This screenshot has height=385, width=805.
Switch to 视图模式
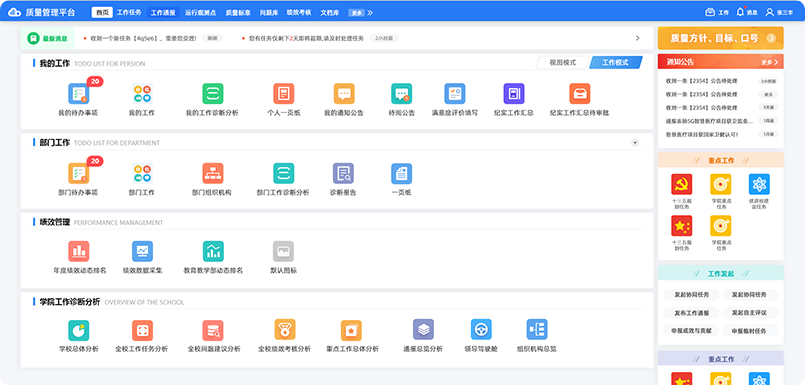pos(562,63)
